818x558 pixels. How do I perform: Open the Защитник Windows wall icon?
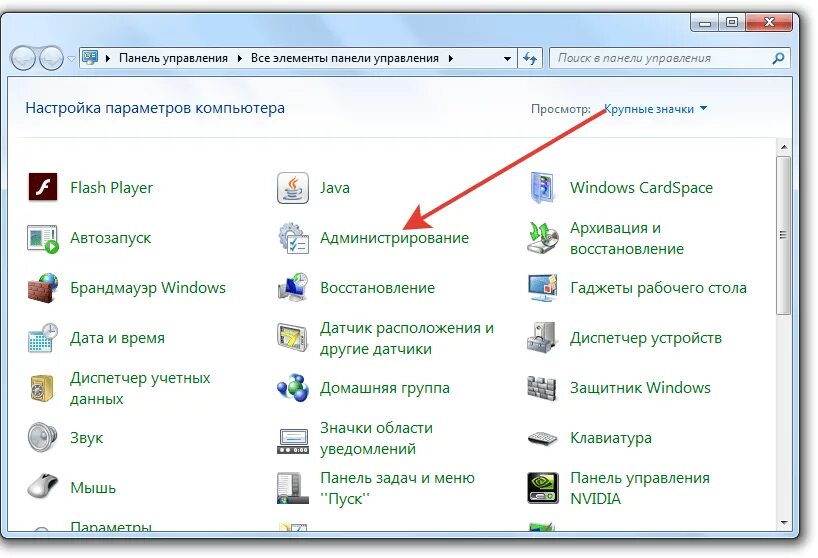click(543, 388)
